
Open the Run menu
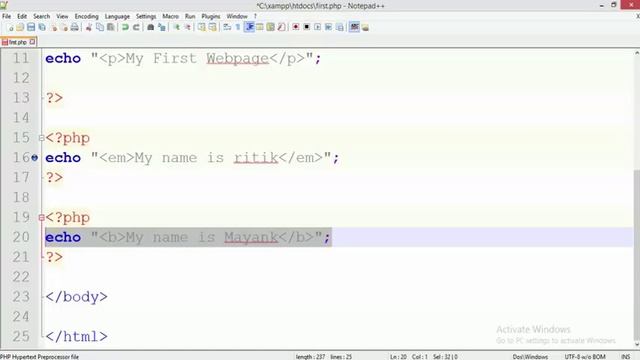(190, 16)
